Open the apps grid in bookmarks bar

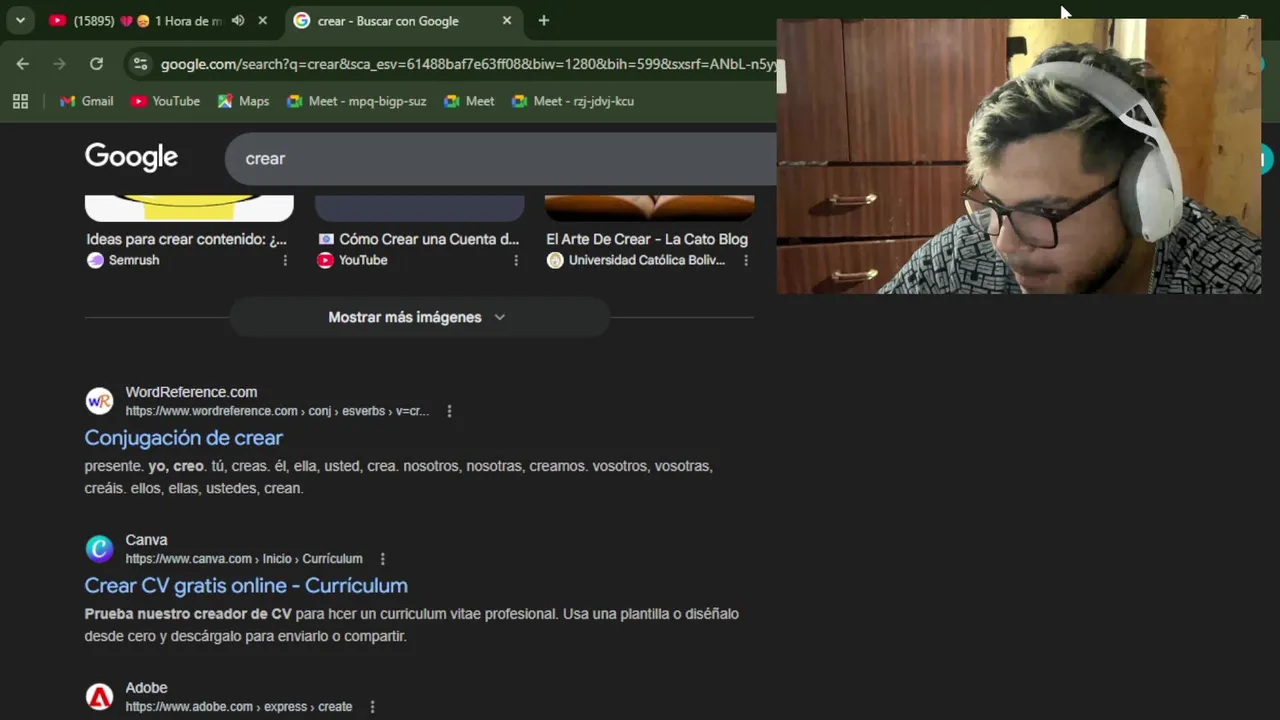point(20,101)
